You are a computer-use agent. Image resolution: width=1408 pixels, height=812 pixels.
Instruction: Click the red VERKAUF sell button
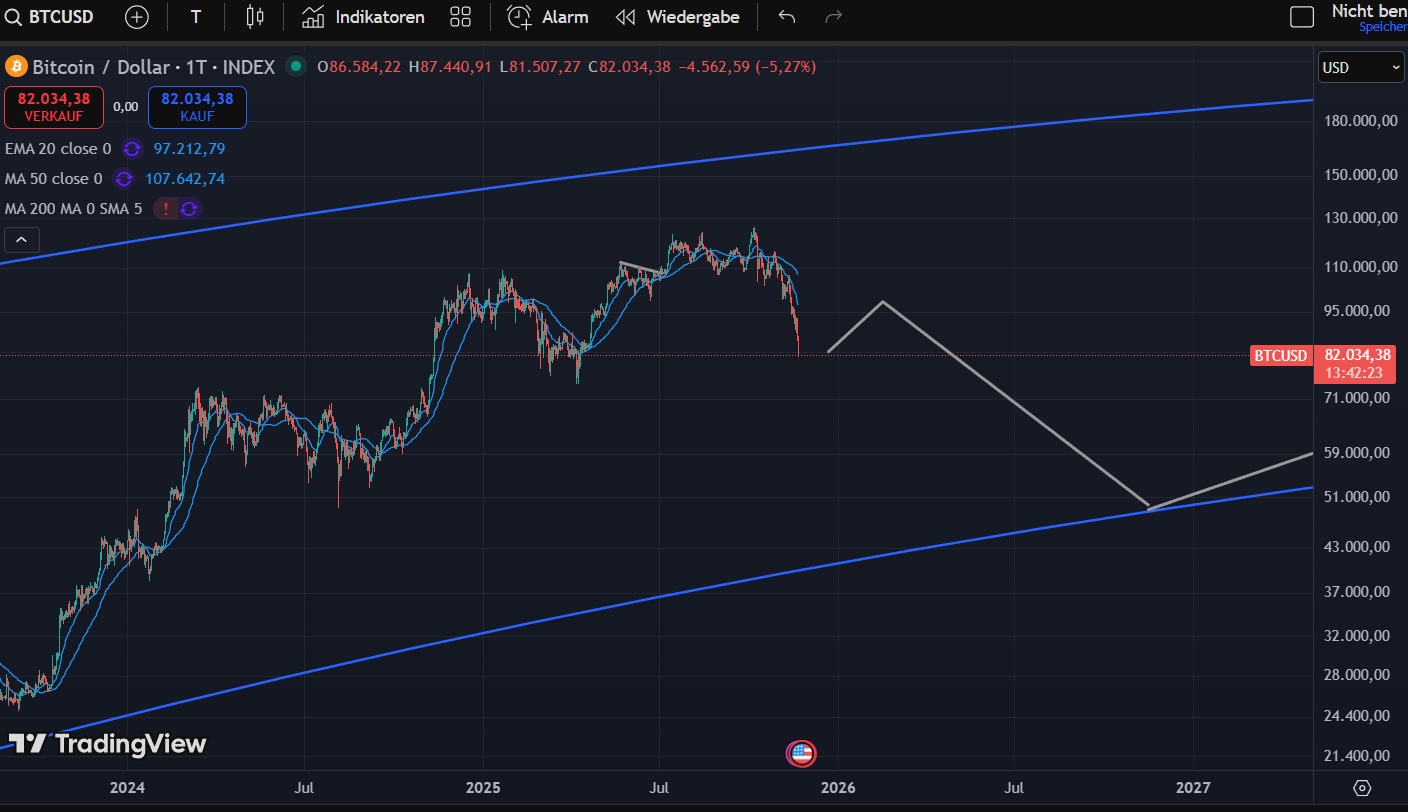tap(53, 107)
